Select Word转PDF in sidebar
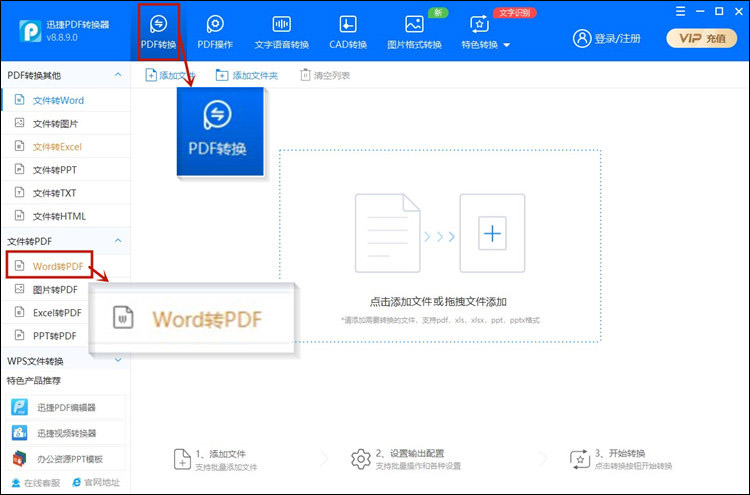Viewport: 750px width, 495px height. point(49,266)
